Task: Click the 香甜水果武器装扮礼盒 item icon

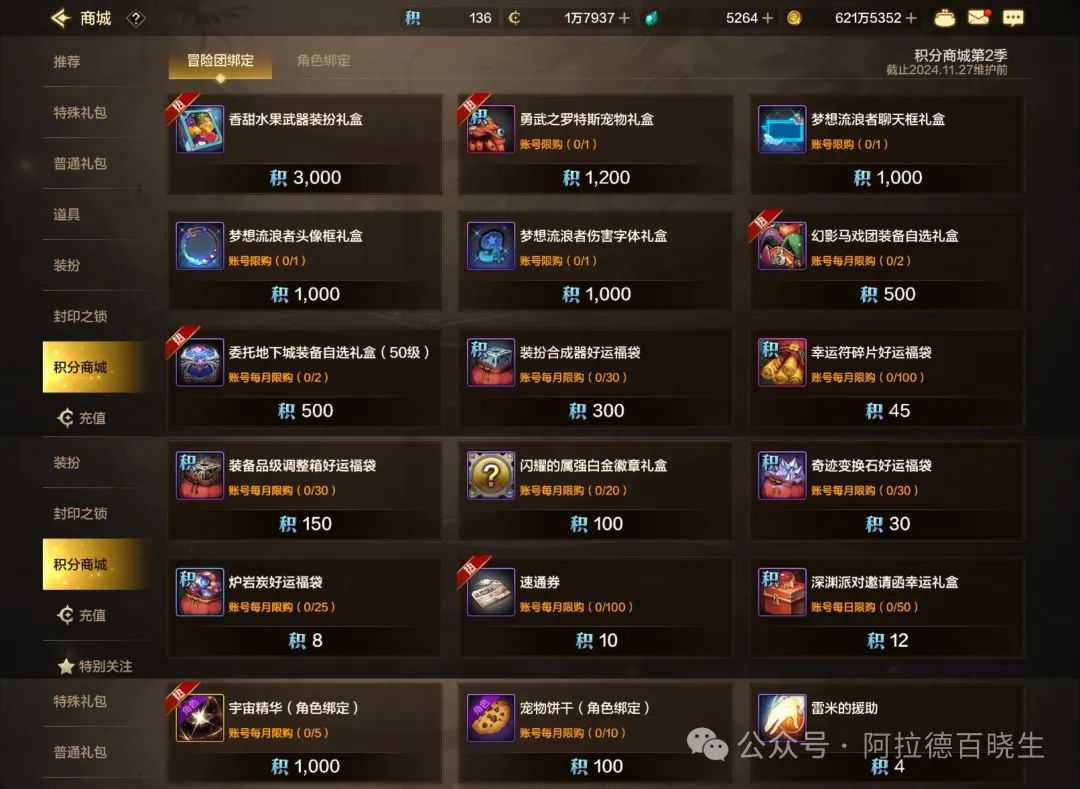Action: click(200, 129)
